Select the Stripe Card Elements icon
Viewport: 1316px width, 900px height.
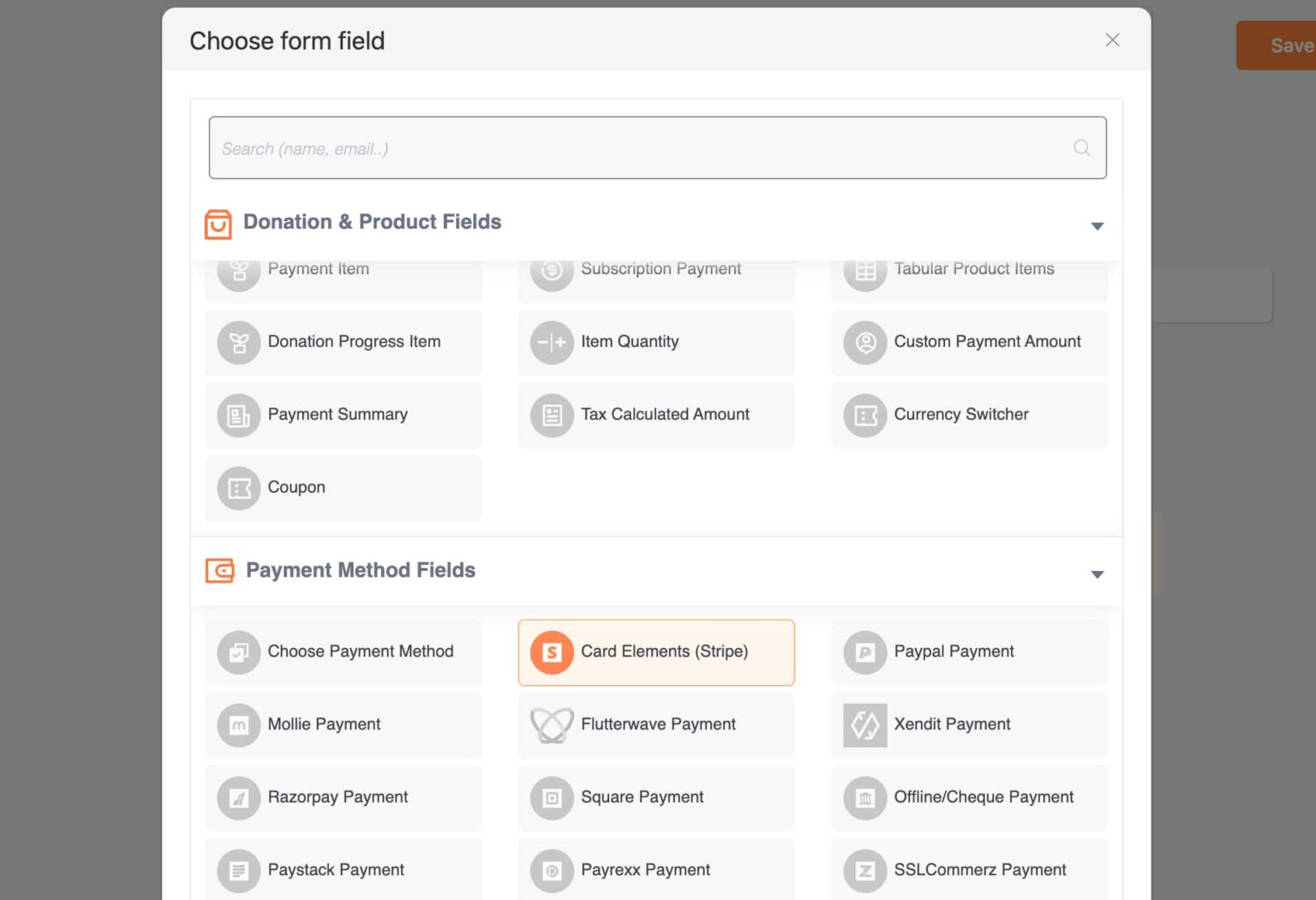pyautogui.click(x=551, y=652)
